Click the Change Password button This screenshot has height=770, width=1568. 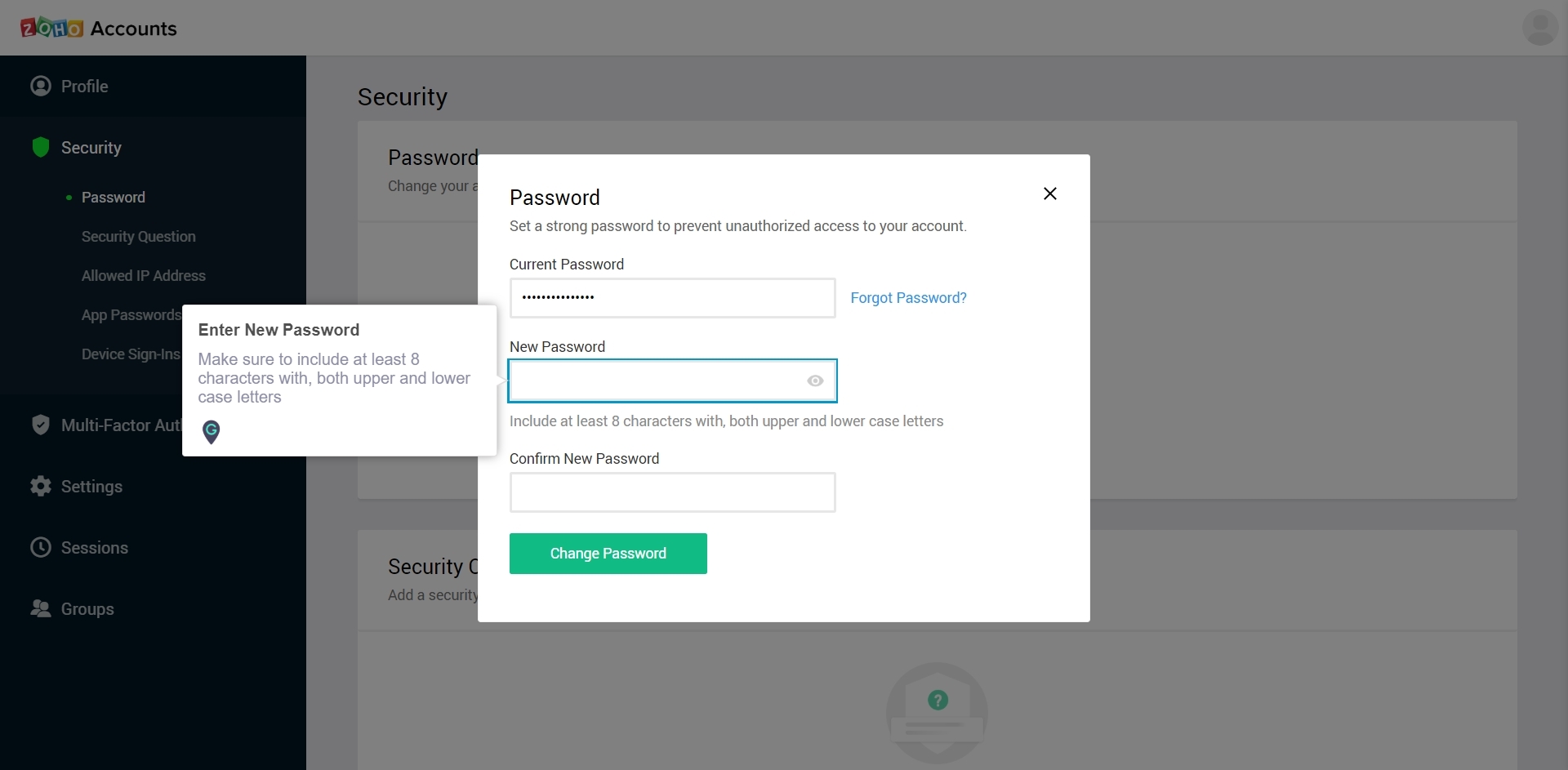click(x=608, y=554)
